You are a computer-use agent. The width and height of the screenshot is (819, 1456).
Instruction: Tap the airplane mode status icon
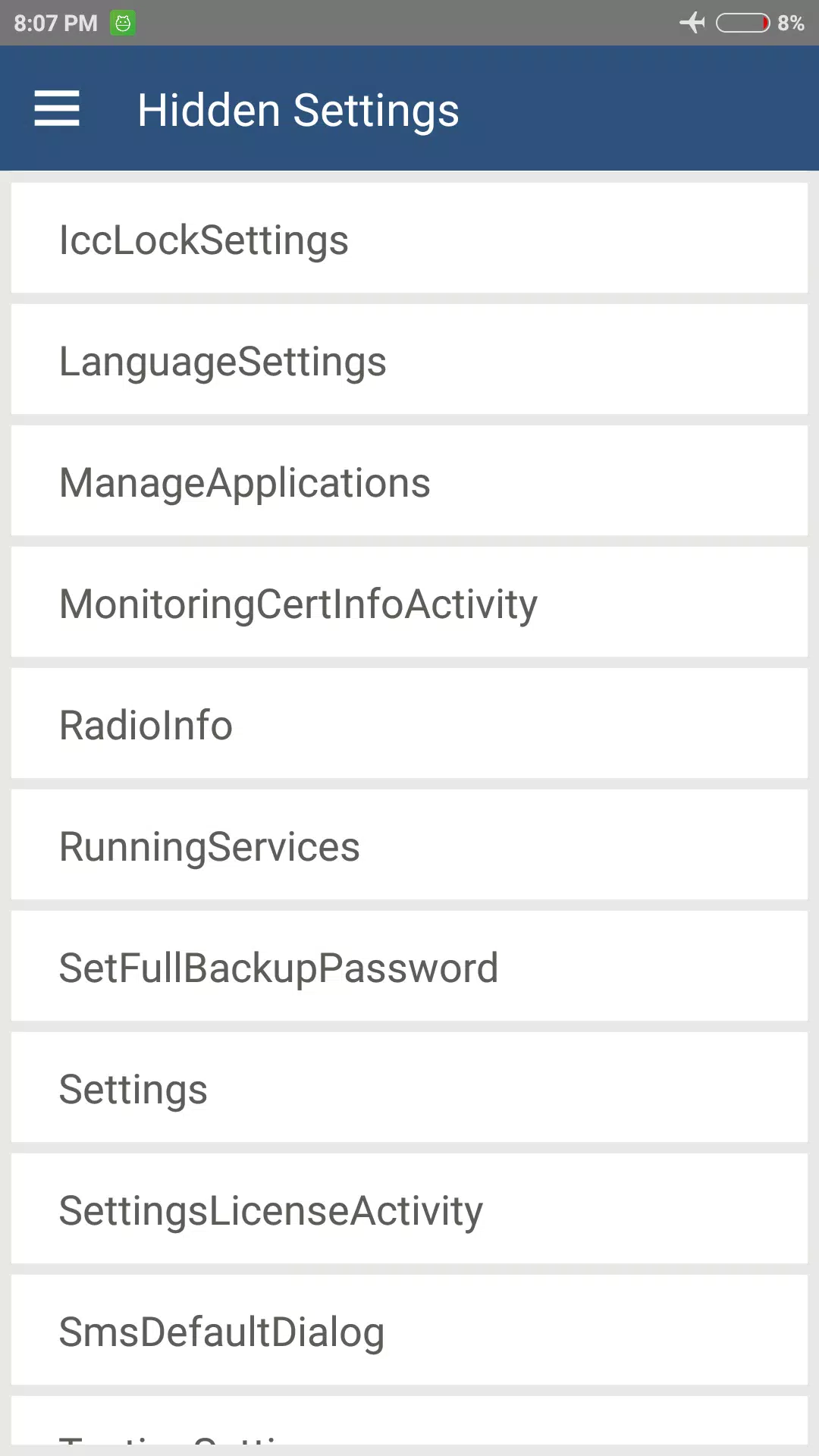692,23
